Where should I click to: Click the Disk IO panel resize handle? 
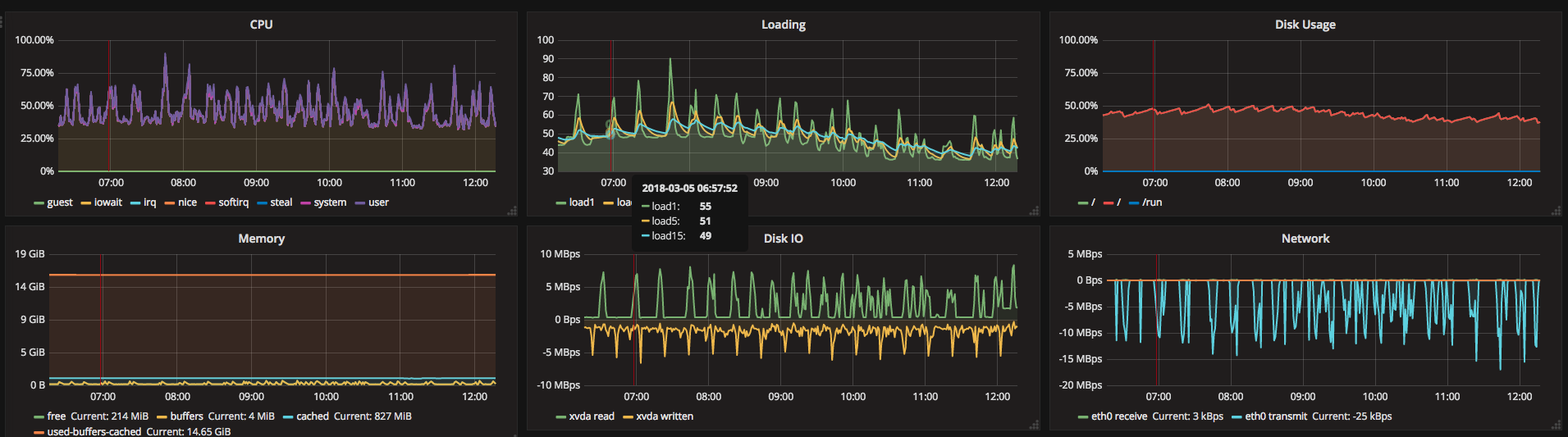click(x=1034, y=426)
